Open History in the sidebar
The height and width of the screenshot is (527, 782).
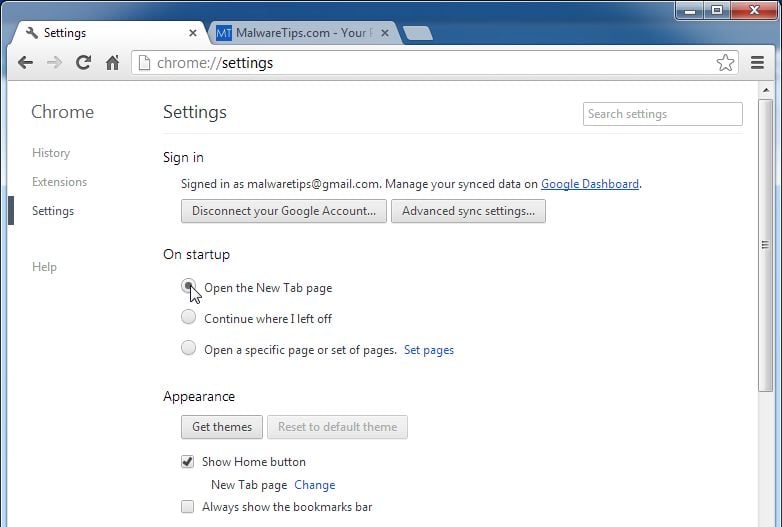click(x=51, y=153)
